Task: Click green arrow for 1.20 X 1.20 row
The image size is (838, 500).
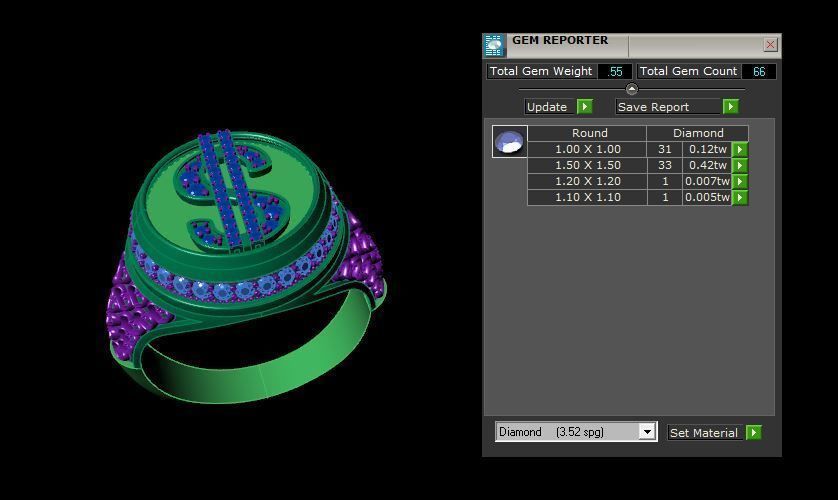Action: 740,182
